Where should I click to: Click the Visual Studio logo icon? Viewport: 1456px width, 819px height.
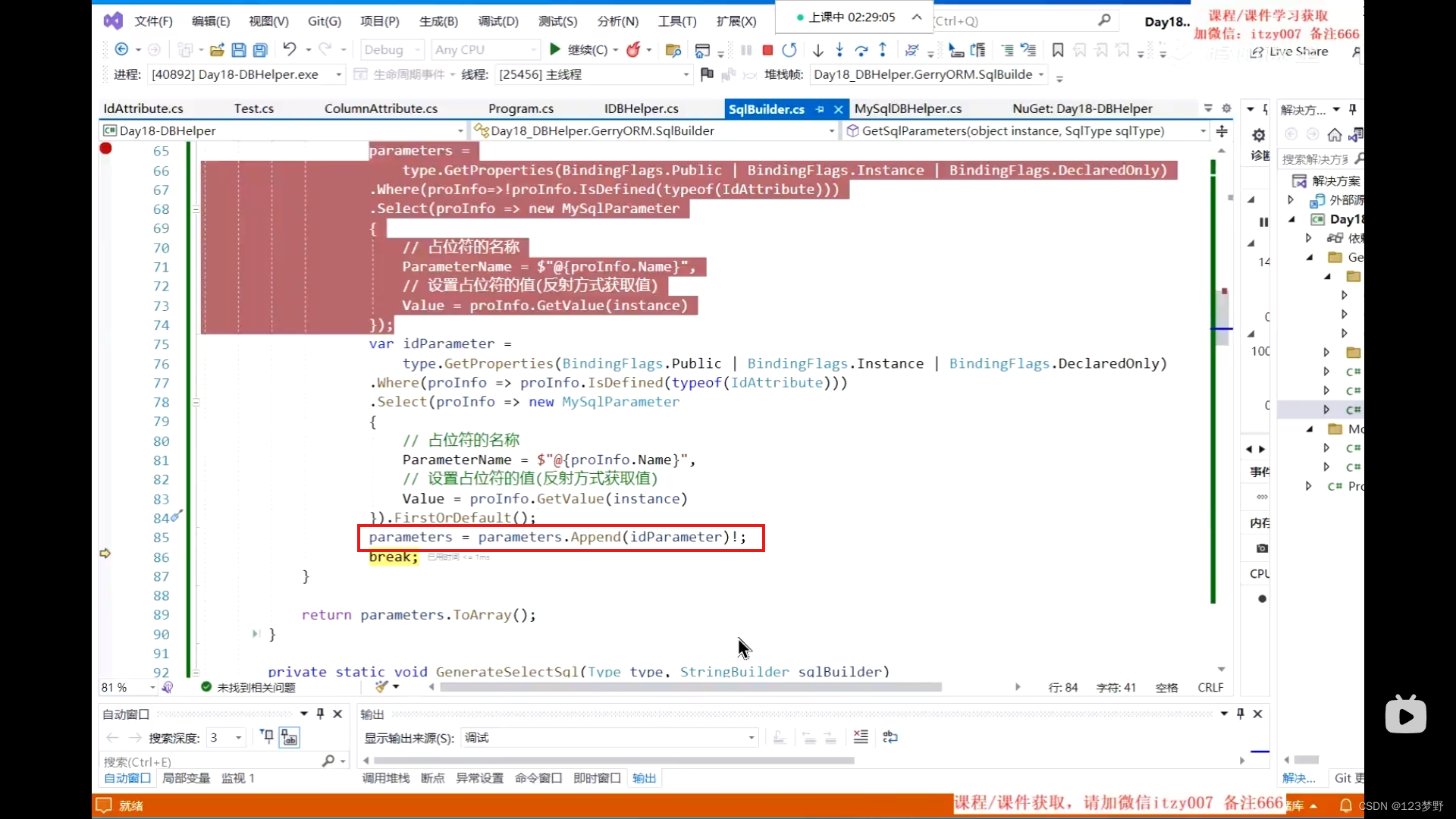[113, 20]
